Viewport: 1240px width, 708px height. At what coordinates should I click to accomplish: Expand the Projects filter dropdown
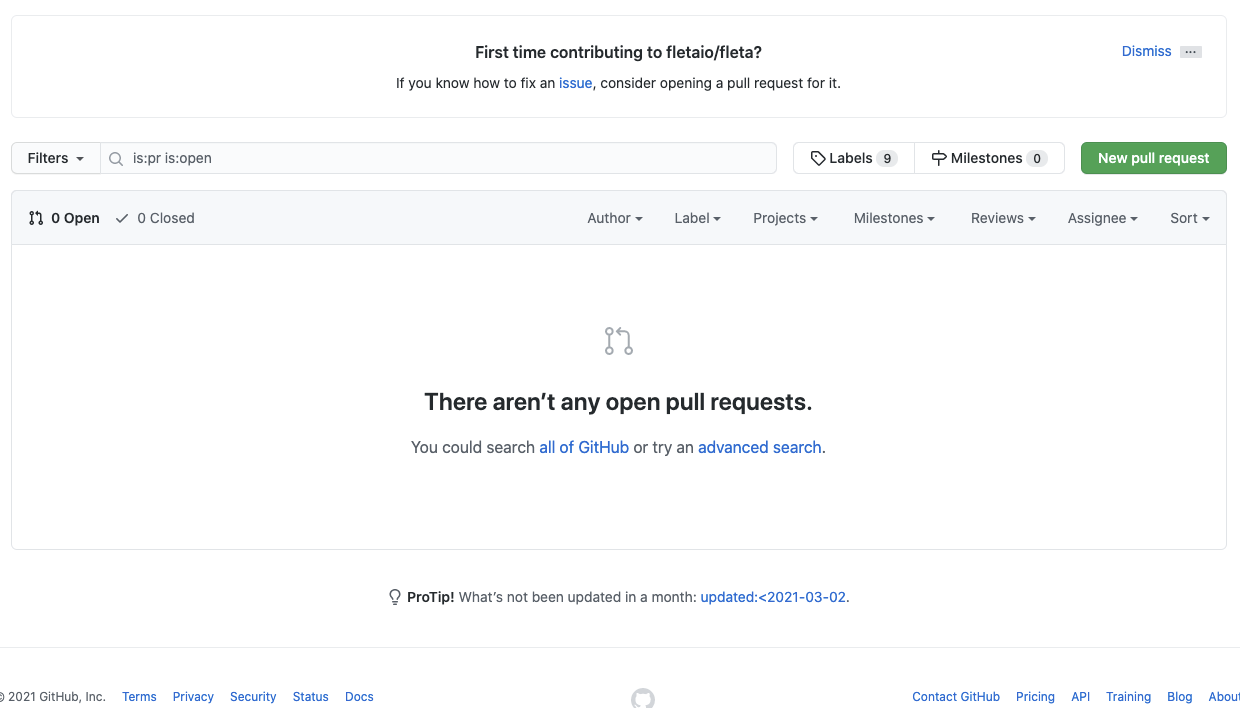coord(785,218)
